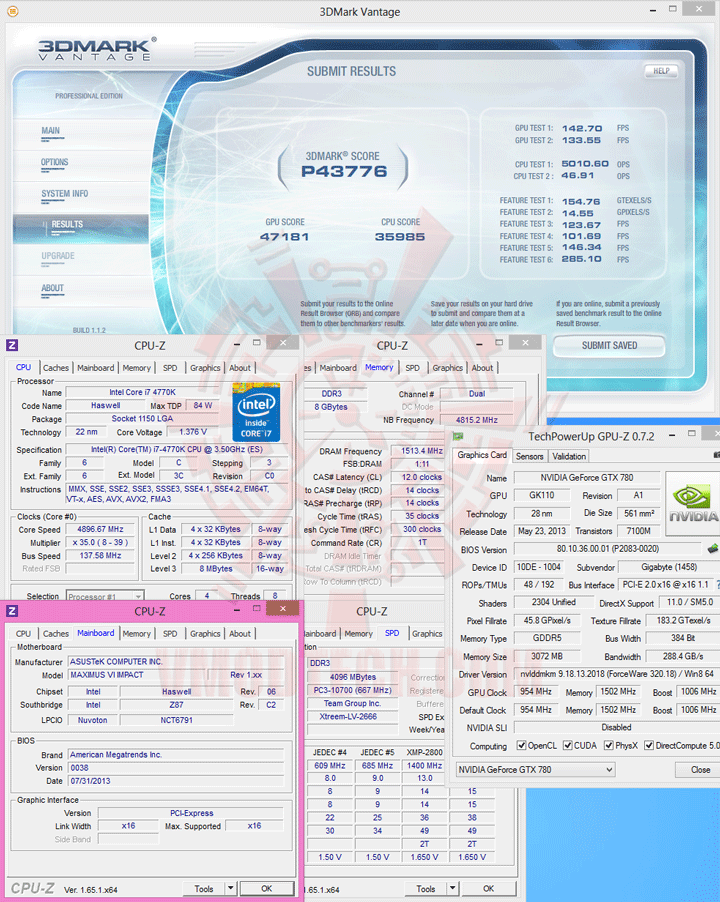Image resolution: width=720 pixels, height=902 pixels.
Task: Open the Tools dropdown arrow in Mainboard CPU-Z
Action: tap(230, 888)
